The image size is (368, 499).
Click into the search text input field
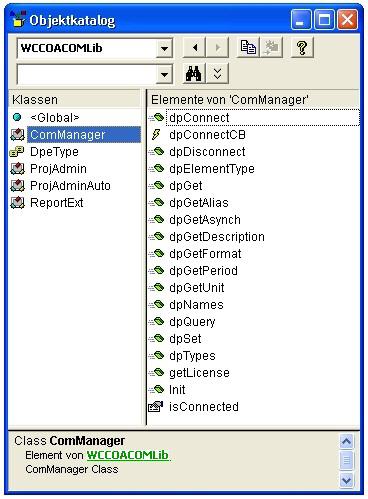[x=87, y=74]
